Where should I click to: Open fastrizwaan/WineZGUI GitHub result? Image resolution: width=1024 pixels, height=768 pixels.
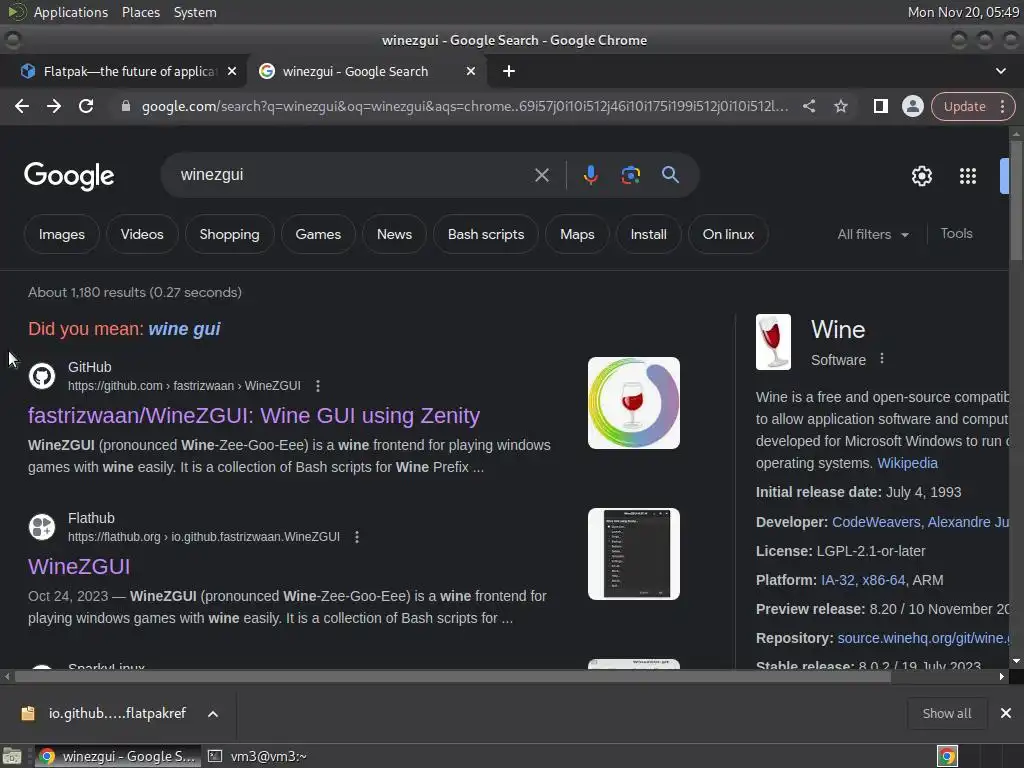point(254,416)
